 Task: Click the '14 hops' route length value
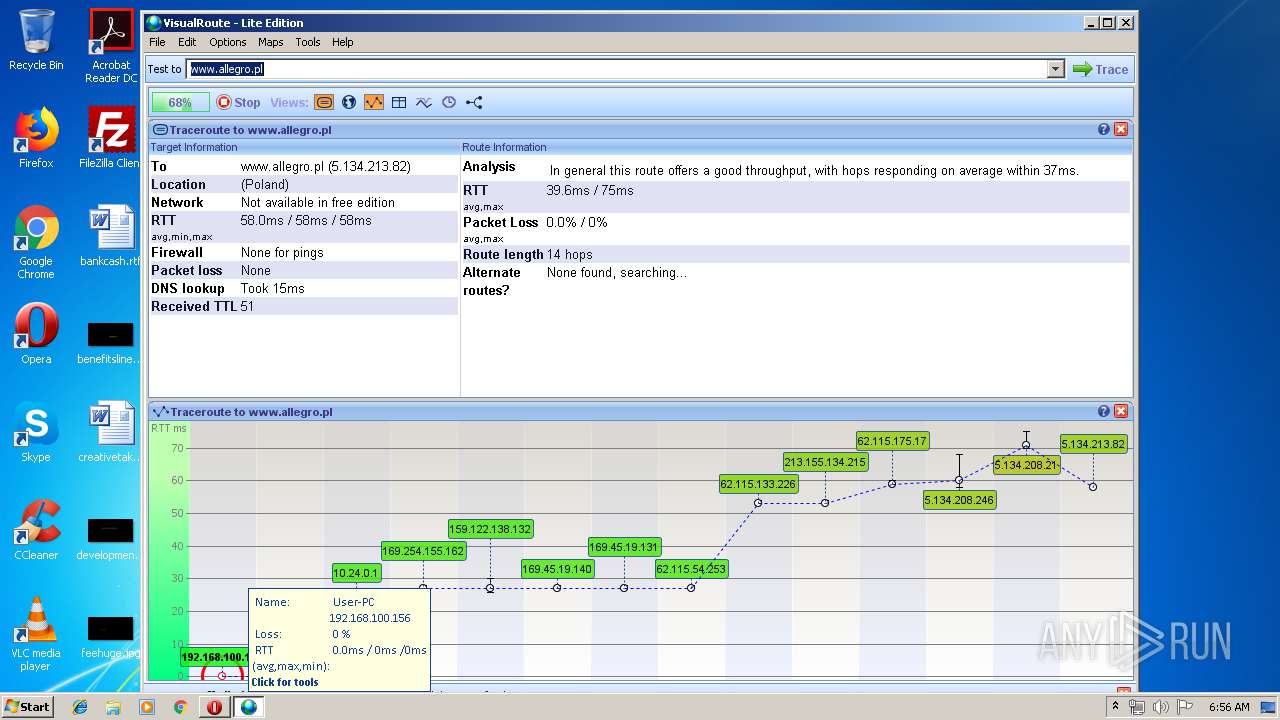click(569, 255)
